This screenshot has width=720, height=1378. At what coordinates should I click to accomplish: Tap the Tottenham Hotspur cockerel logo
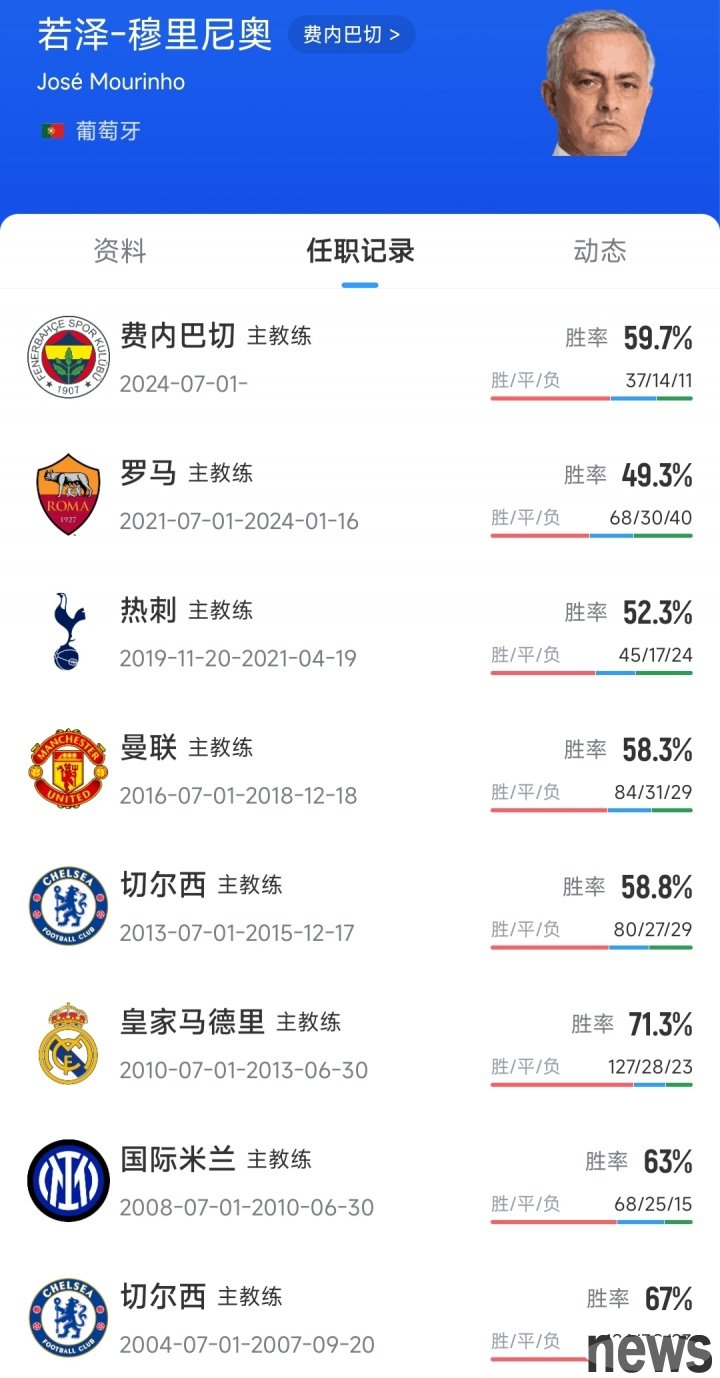tap(68, 632)
